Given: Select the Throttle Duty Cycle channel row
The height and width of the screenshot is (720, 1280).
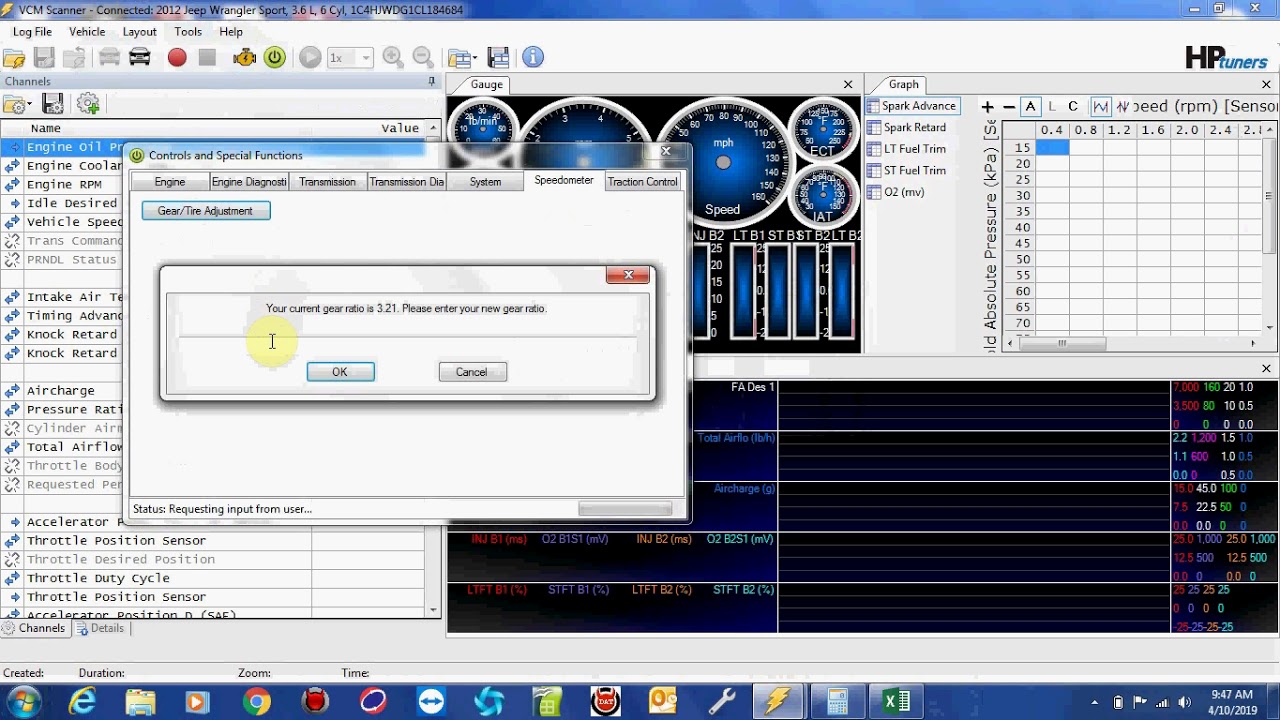Looking at the screenshot, I should click(x=220, y=578).
